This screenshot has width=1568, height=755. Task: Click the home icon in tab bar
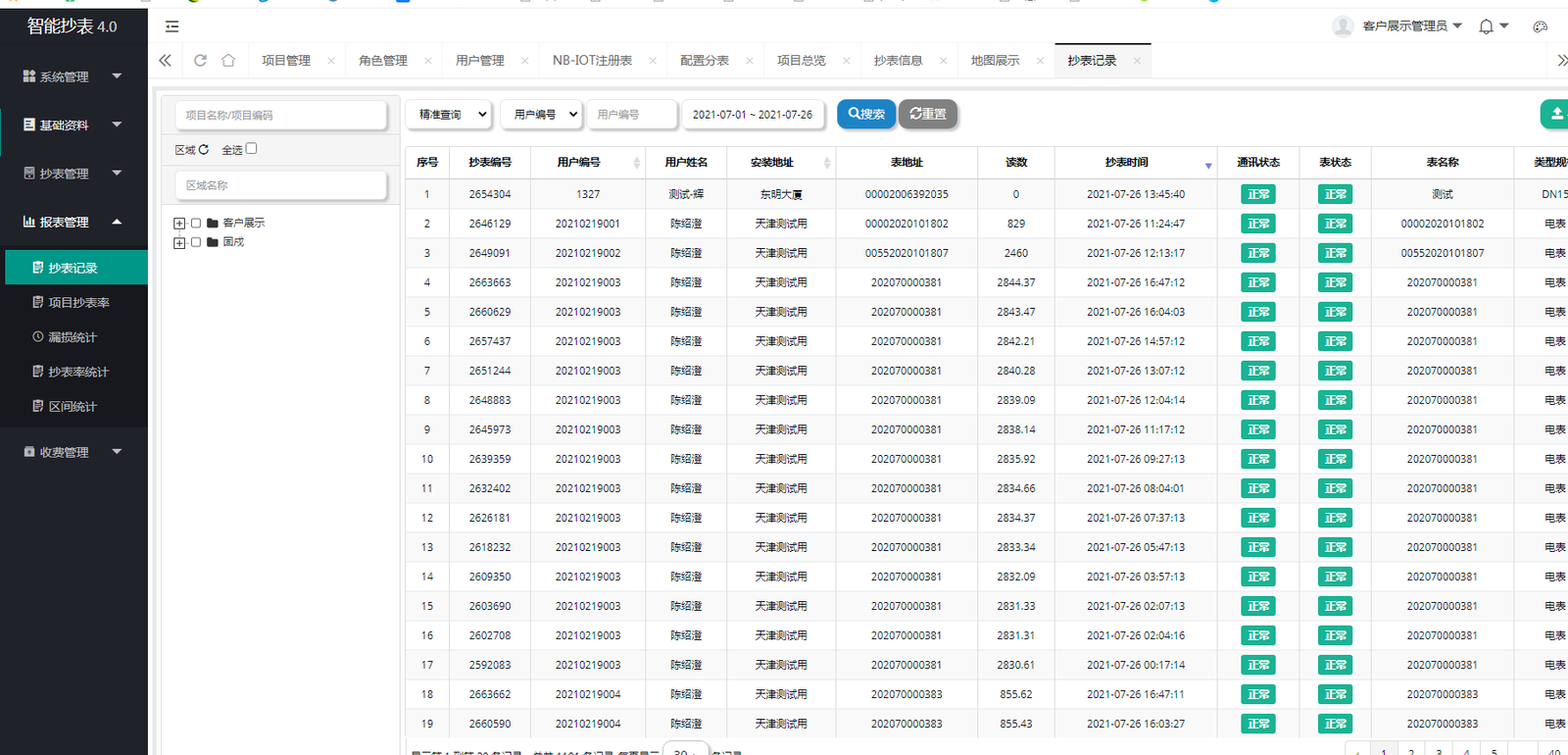click(x=228, y=61)
